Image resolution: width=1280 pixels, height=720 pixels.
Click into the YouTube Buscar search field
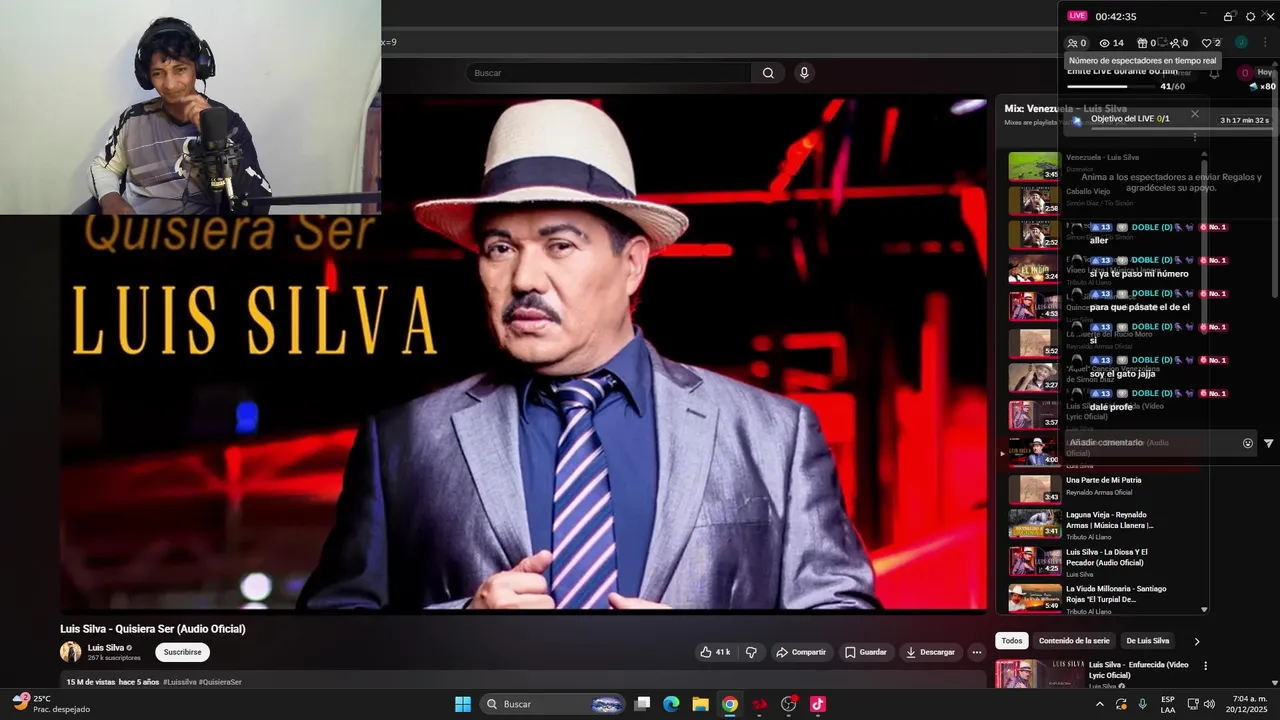point(608,73)
